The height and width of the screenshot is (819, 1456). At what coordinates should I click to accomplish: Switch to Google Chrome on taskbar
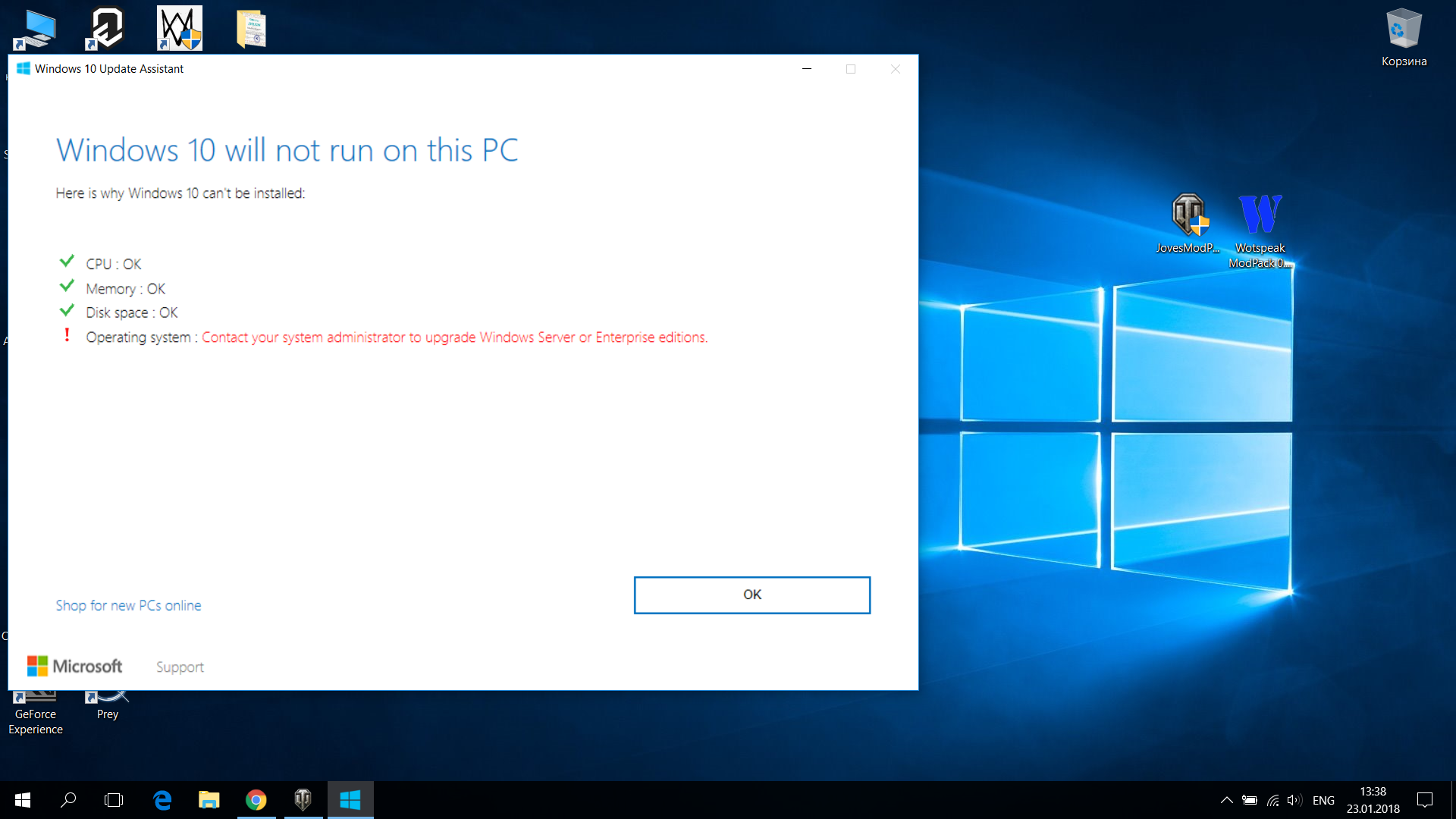(256, 800)
